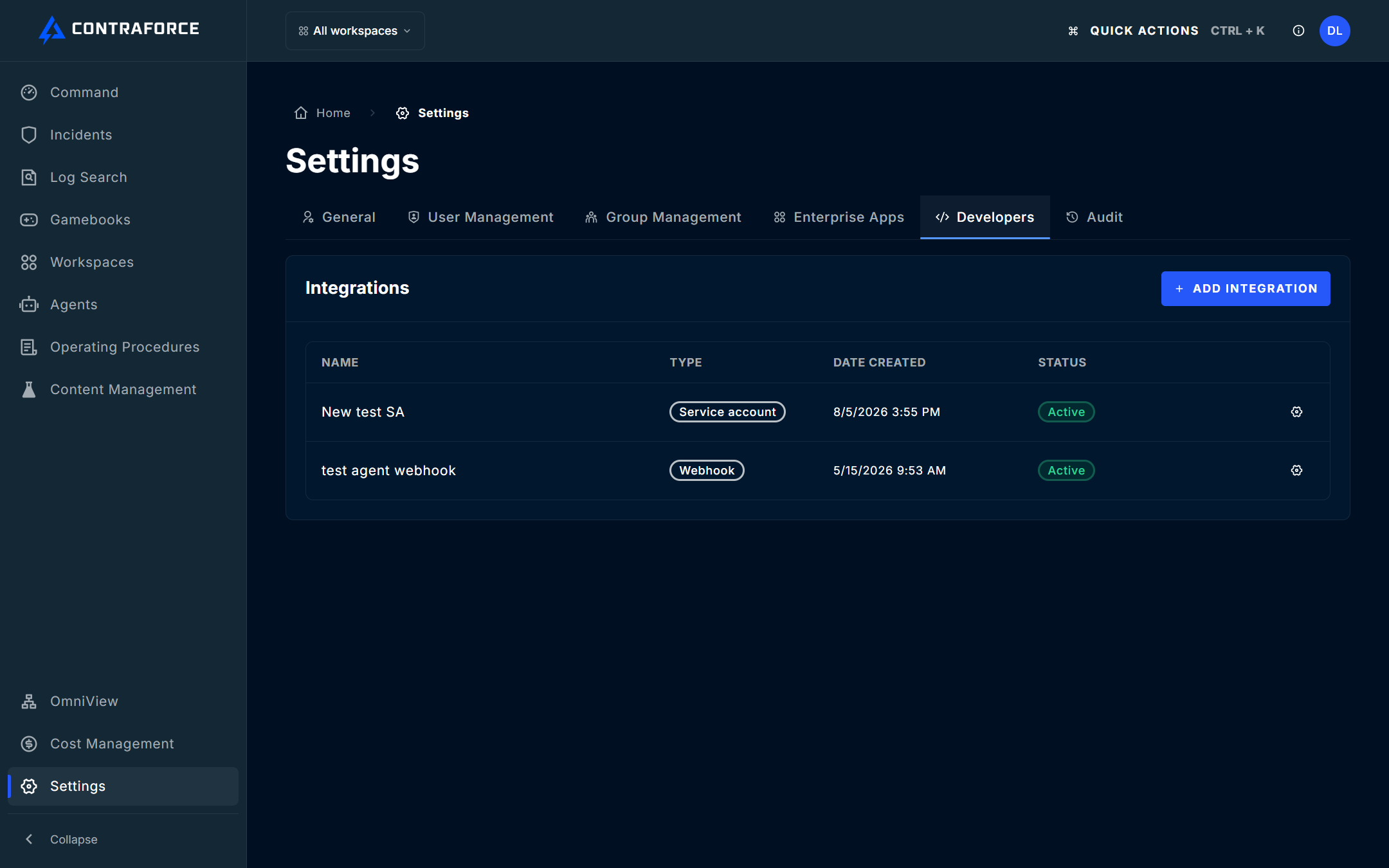The width and height of the screenshot is (1389, 868).
Task: Click the Settings breadcrumb gear icon
Action: coord(403,113)
